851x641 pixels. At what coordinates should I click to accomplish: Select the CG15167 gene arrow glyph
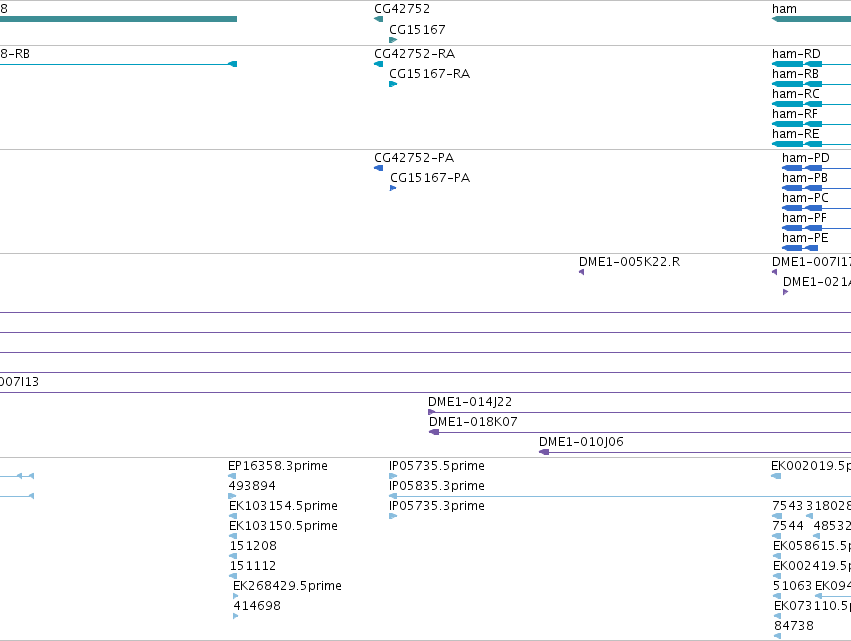point(393,40)
